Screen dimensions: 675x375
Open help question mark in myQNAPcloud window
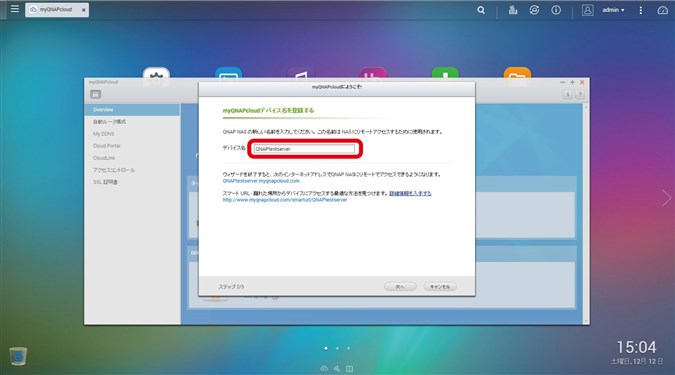(x=580, y=94)
